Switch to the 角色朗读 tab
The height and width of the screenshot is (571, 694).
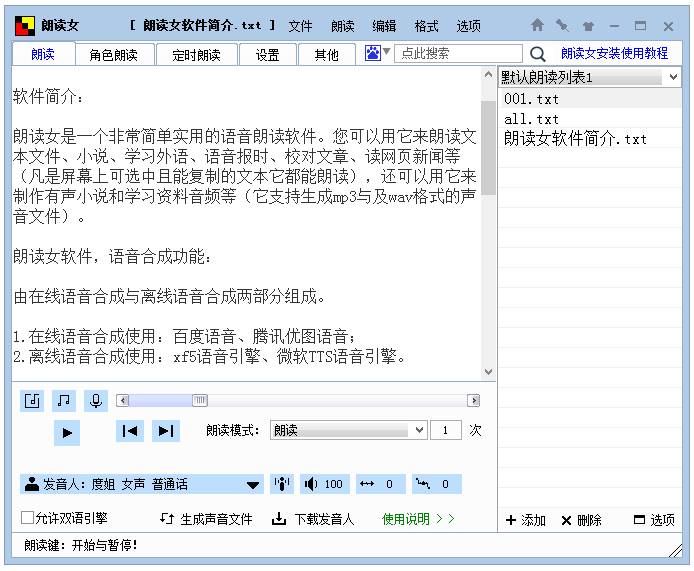[x=120, y=55]
